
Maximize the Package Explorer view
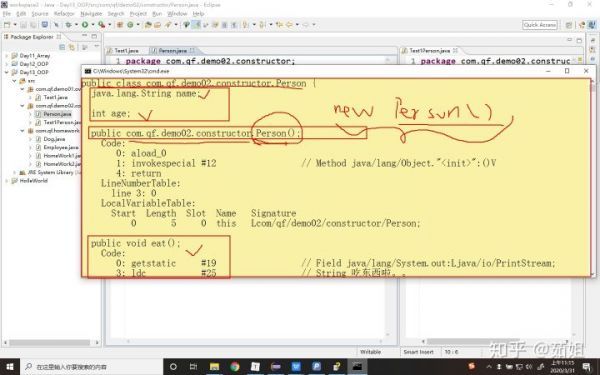pyautogui.click(x=94, y=36)
